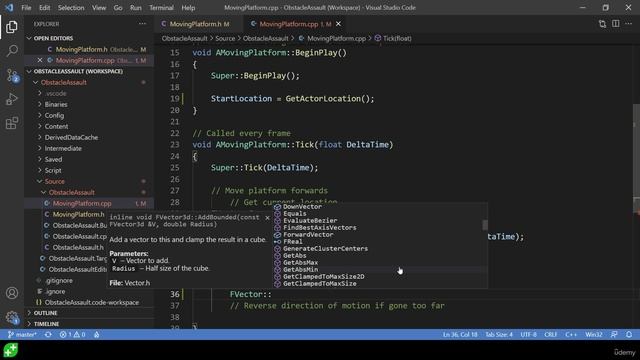Change CRLF end of line sequence
The image size is (640, 360).
click(551, 334)
